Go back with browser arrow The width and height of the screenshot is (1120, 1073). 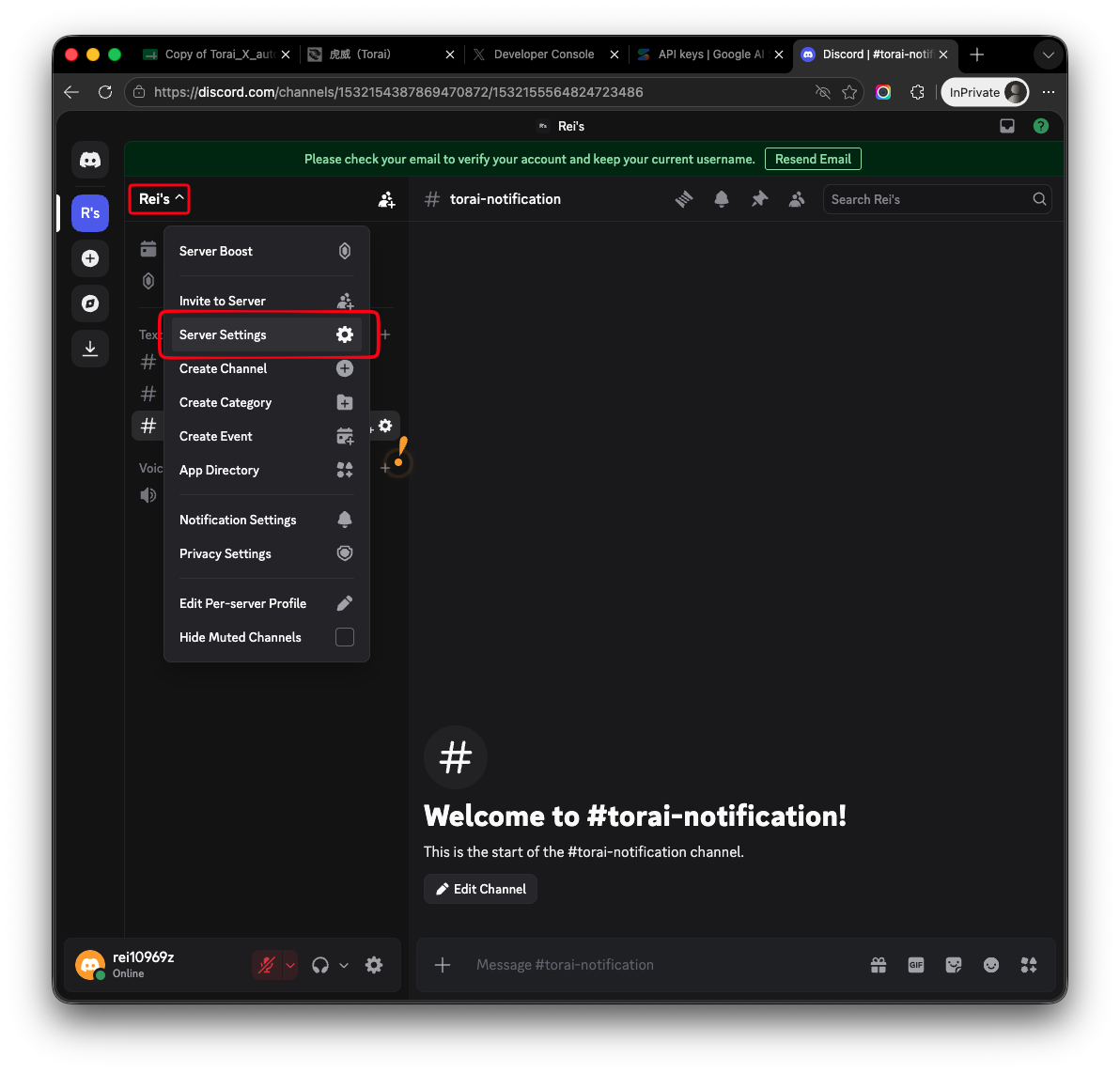click(x=71, y=92)
